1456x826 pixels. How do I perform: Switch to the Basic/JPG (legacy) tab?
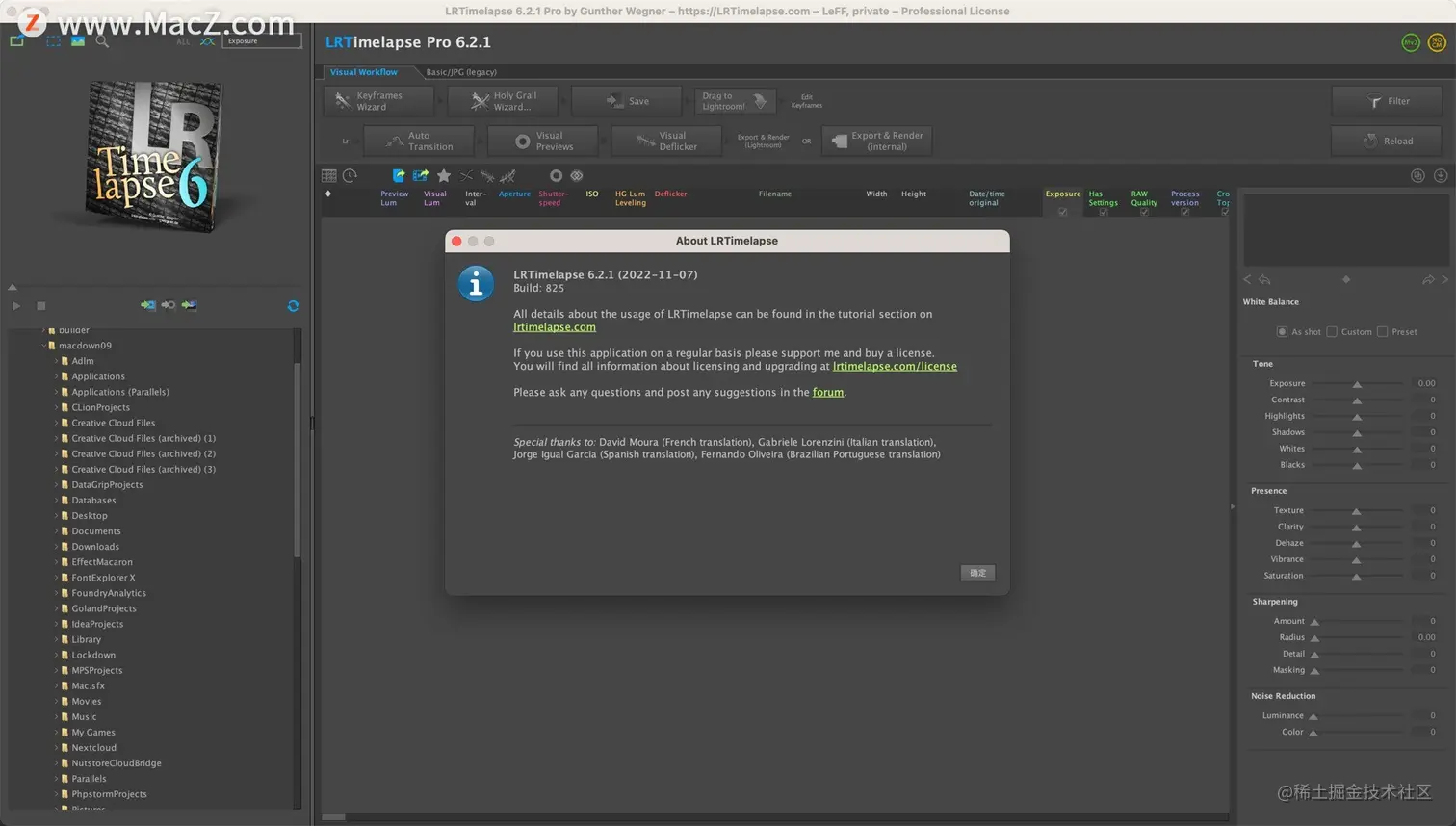(461, 72)
